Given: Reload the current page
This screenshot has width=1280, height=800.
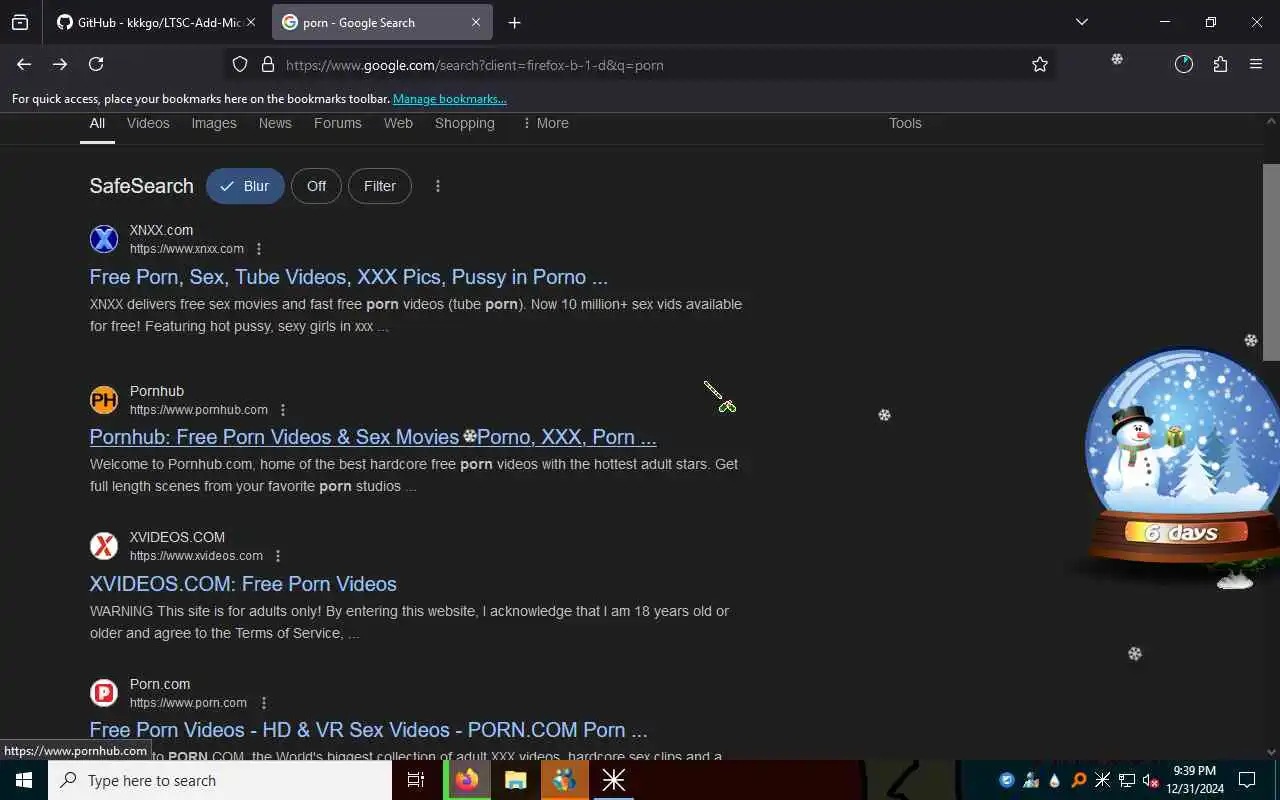Looking at the screenshot, I should pos(96,64).
